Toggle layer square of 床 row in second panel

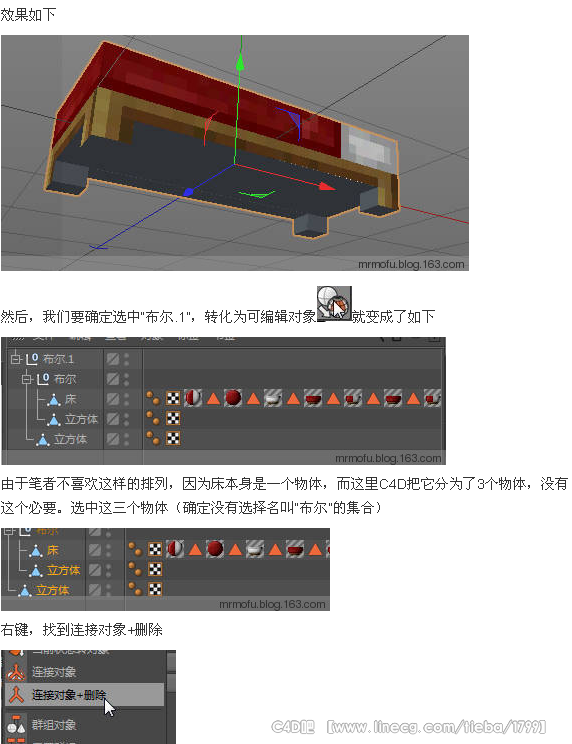[95, 550]
